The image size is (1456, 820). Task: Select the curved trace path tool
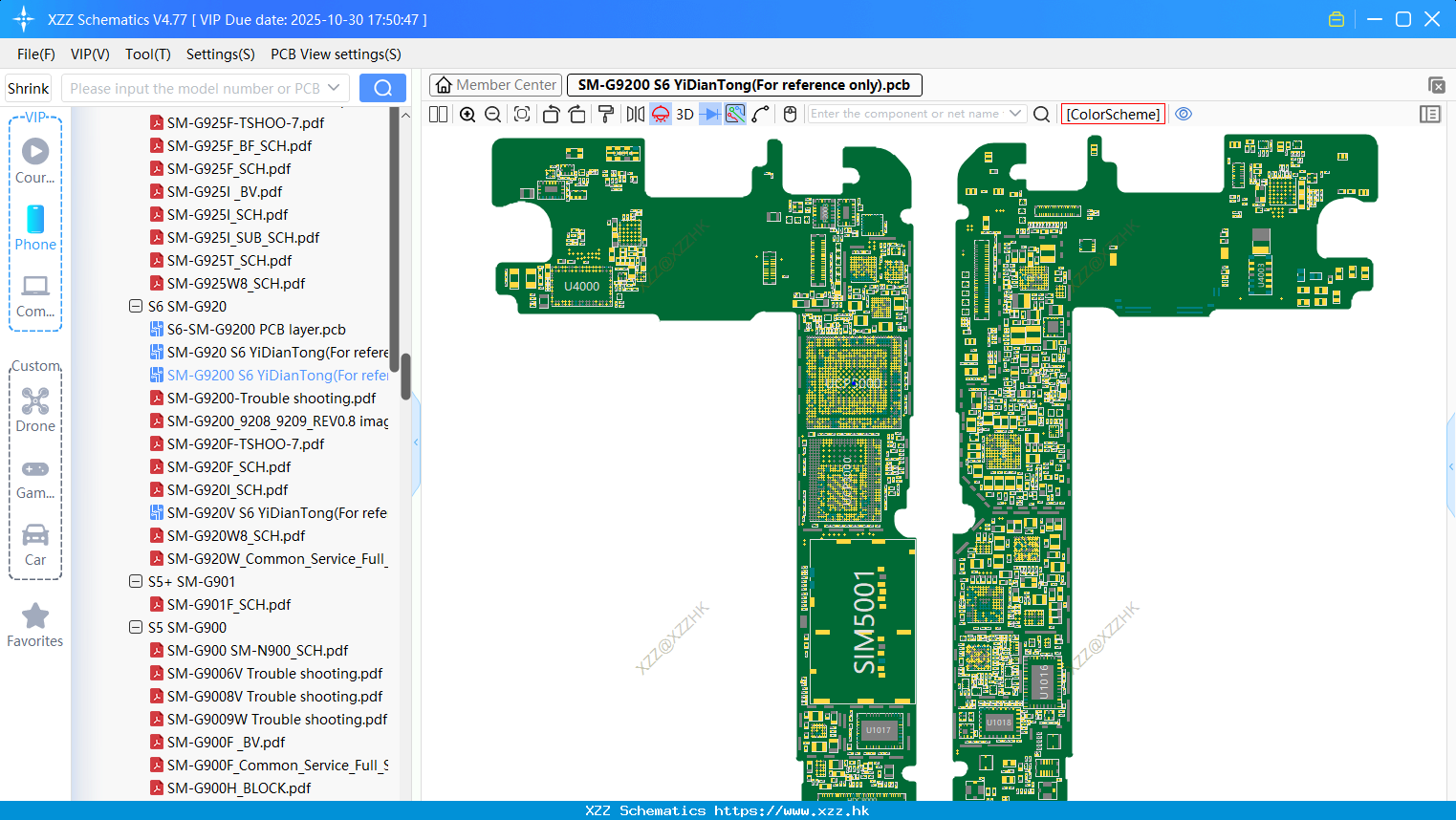760,114
